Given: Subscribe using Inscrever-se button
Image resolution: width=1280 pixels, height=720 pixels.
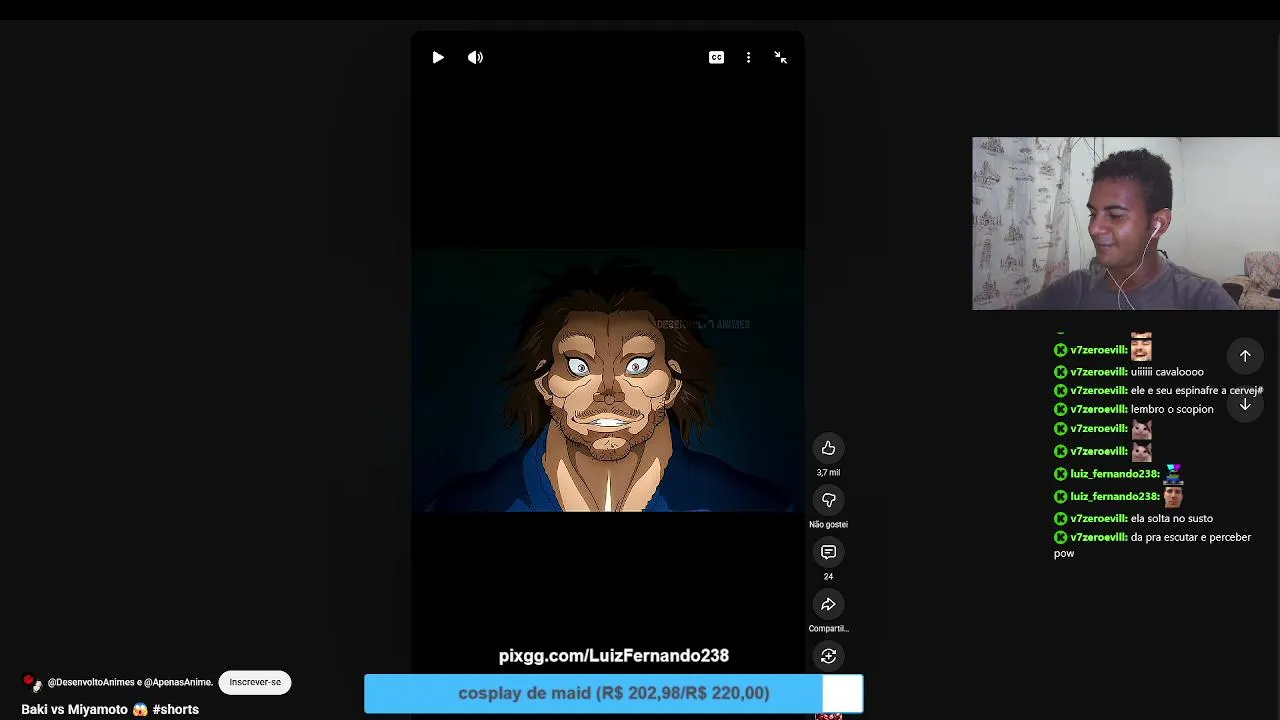Looking at the screenshot, I should [255, 682].
